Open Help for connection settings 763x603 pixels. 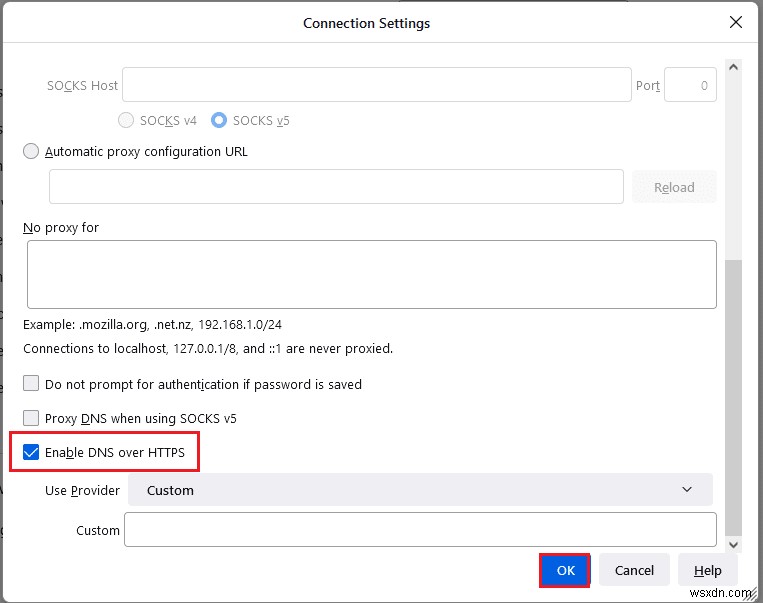(708, 570)
